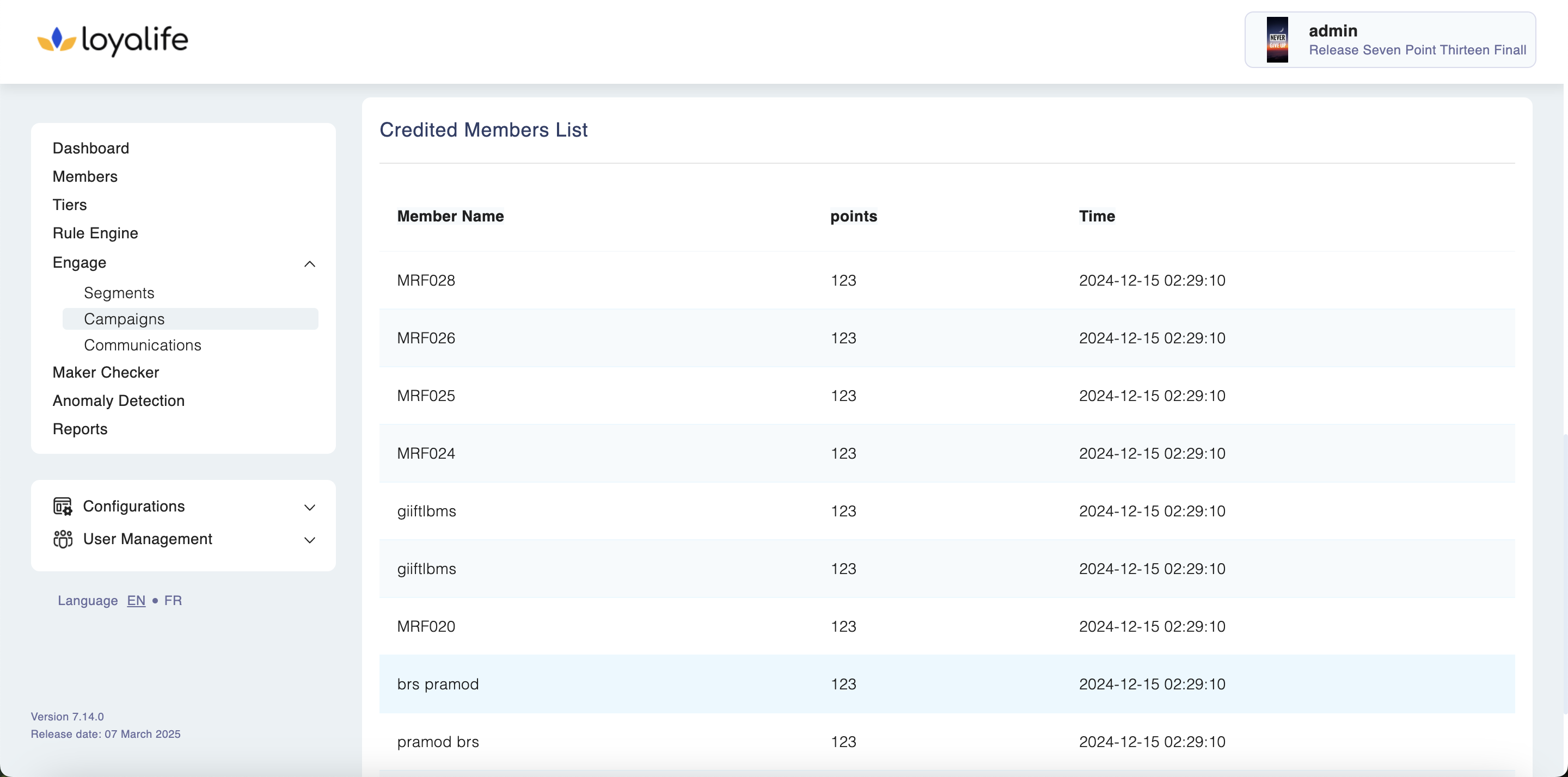Open the Maker Checker page
This screenshot has height=777, width=1568.
105,372
